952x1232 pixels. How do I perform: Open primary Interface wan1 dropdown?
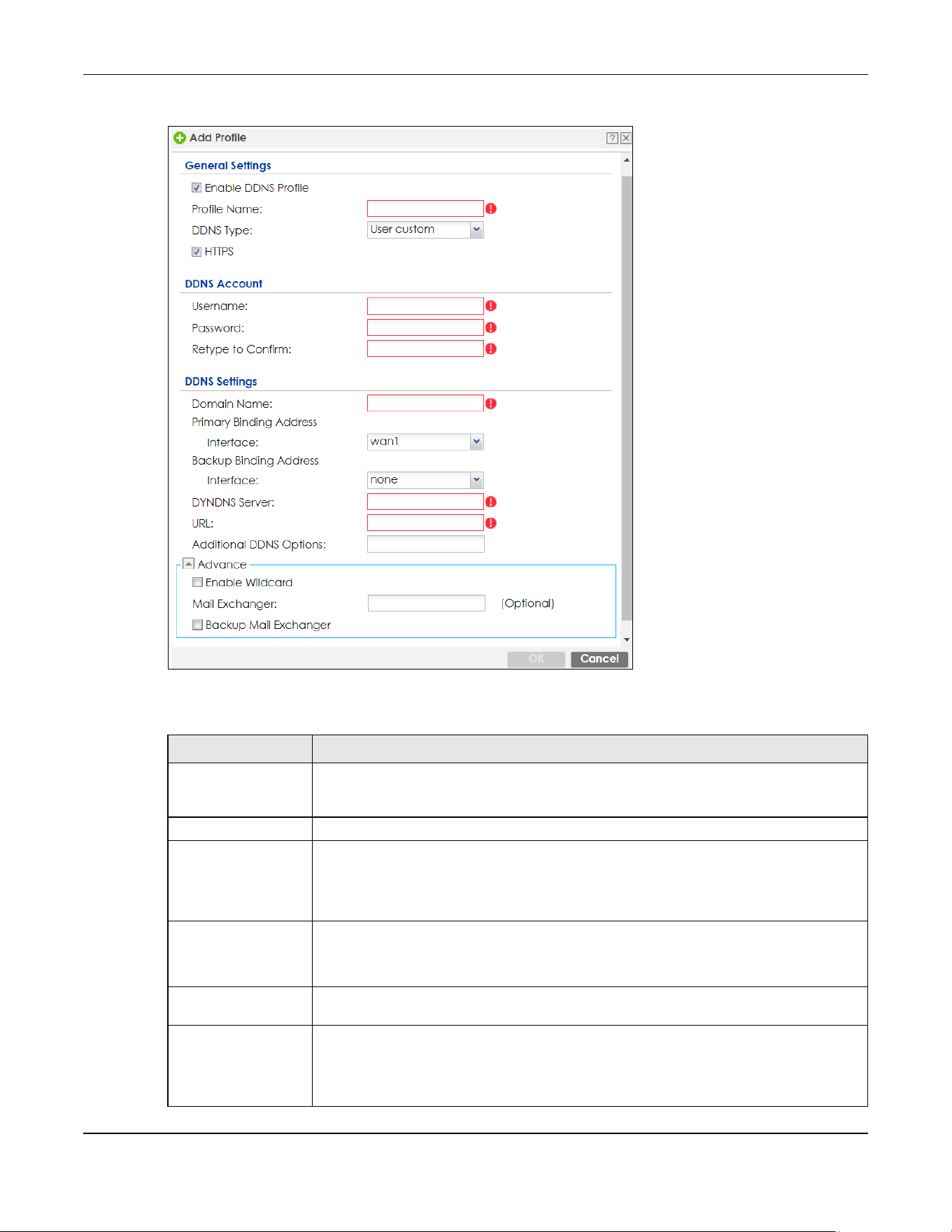476,441
